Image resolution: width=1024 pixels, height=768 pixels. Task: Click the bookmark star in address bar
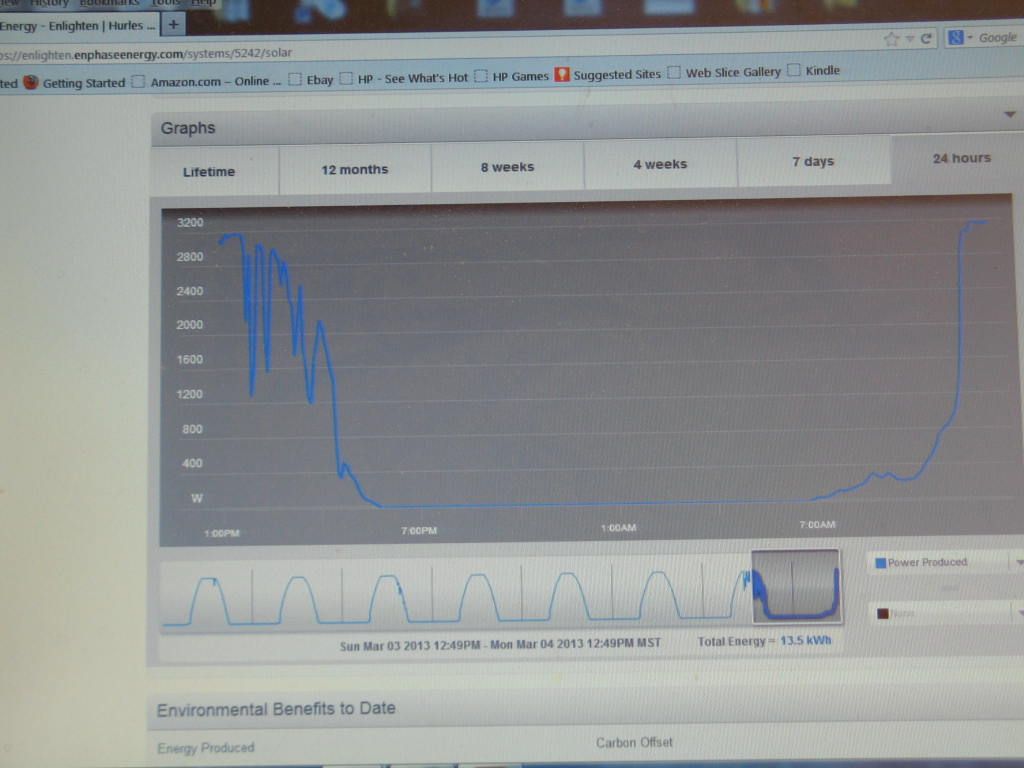coord(891,39)
